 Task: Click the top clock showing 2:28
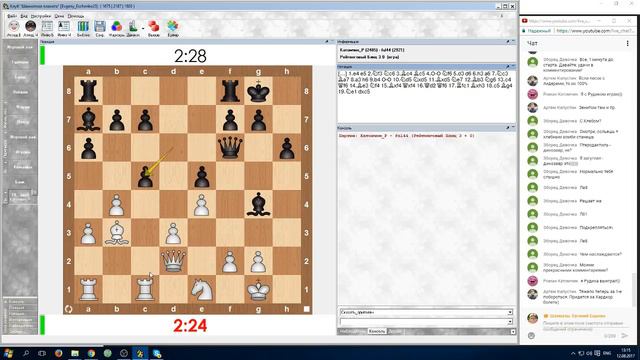coord(190,56)
